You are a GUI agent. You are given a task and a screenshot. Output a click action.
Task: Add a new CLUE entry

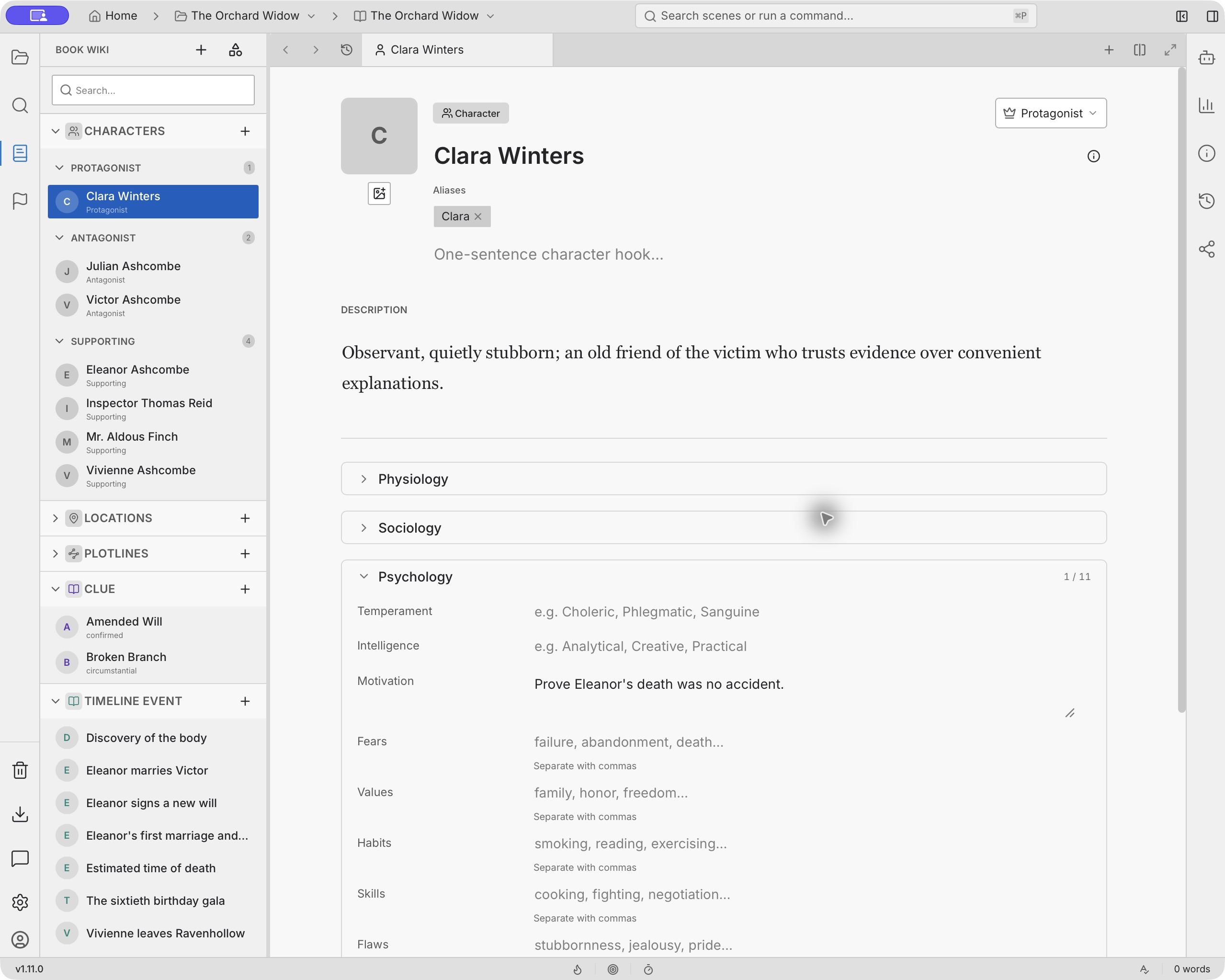(245, 589)
